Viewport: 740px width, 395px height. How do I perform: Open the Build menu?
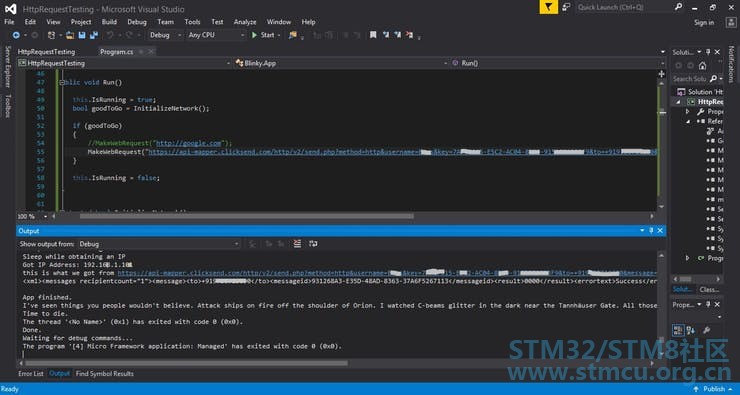click(x=109, y=22)
